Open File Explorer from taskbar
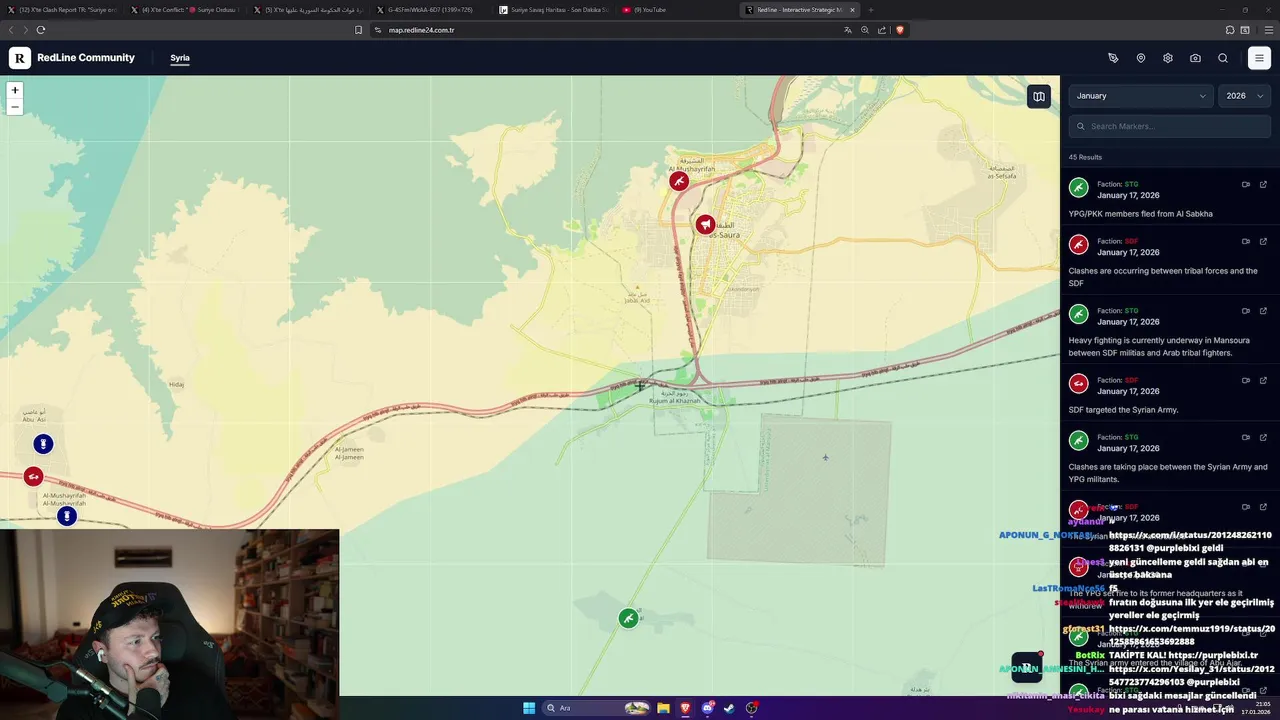Image resolution: width=1280 pixels, height=720 pixels. (x=663, y=708)
